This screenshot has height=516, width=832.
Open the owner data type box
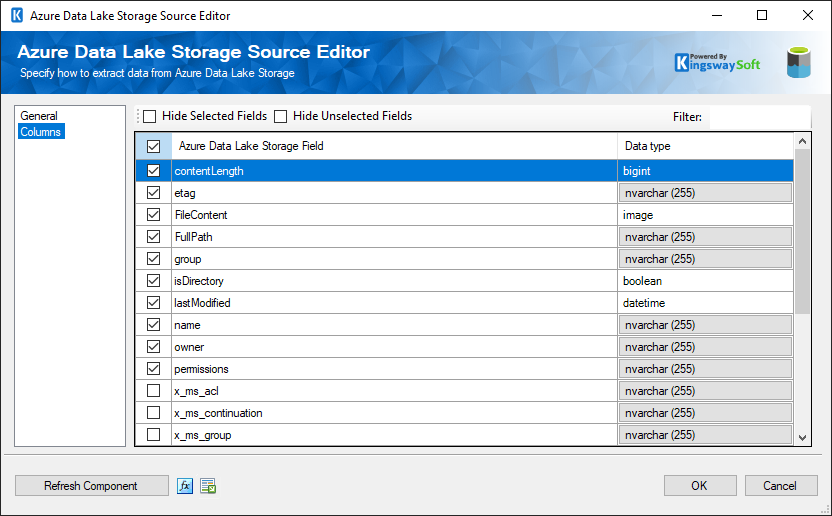pos(705,347)
